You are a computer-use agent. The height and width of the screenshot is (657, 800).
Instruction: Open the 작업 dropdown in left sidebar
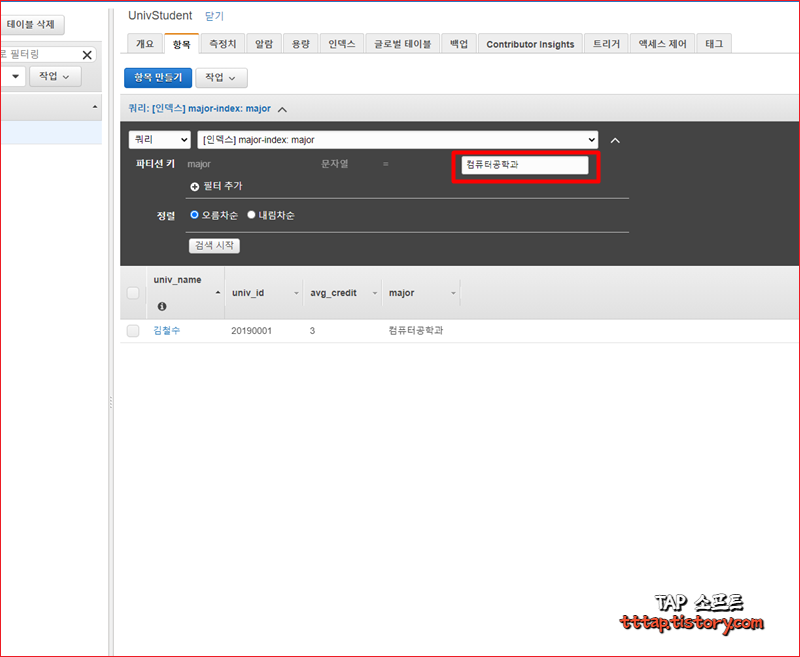pyautogui.click(x=55, y=77)
